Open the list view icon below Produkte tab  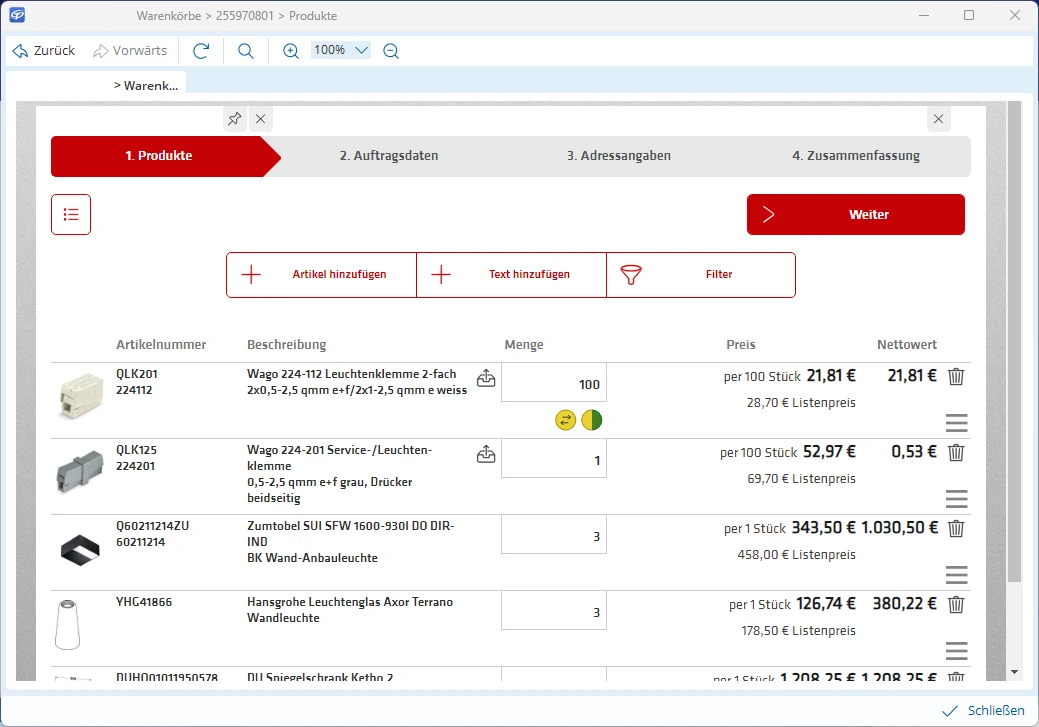coord(70,214)
